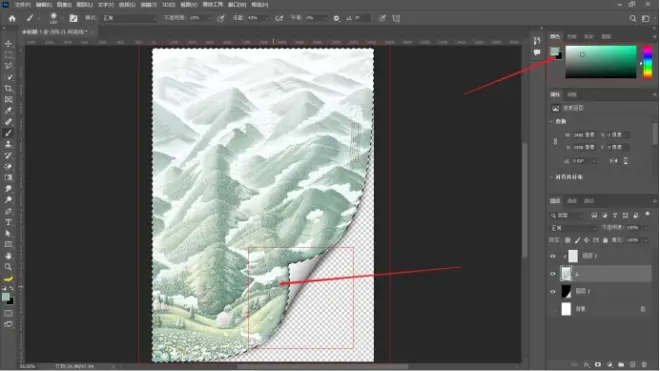660x371 pixels.
Task: Open layer fill dropdown in Layers panel
Action: coord(646,240)
